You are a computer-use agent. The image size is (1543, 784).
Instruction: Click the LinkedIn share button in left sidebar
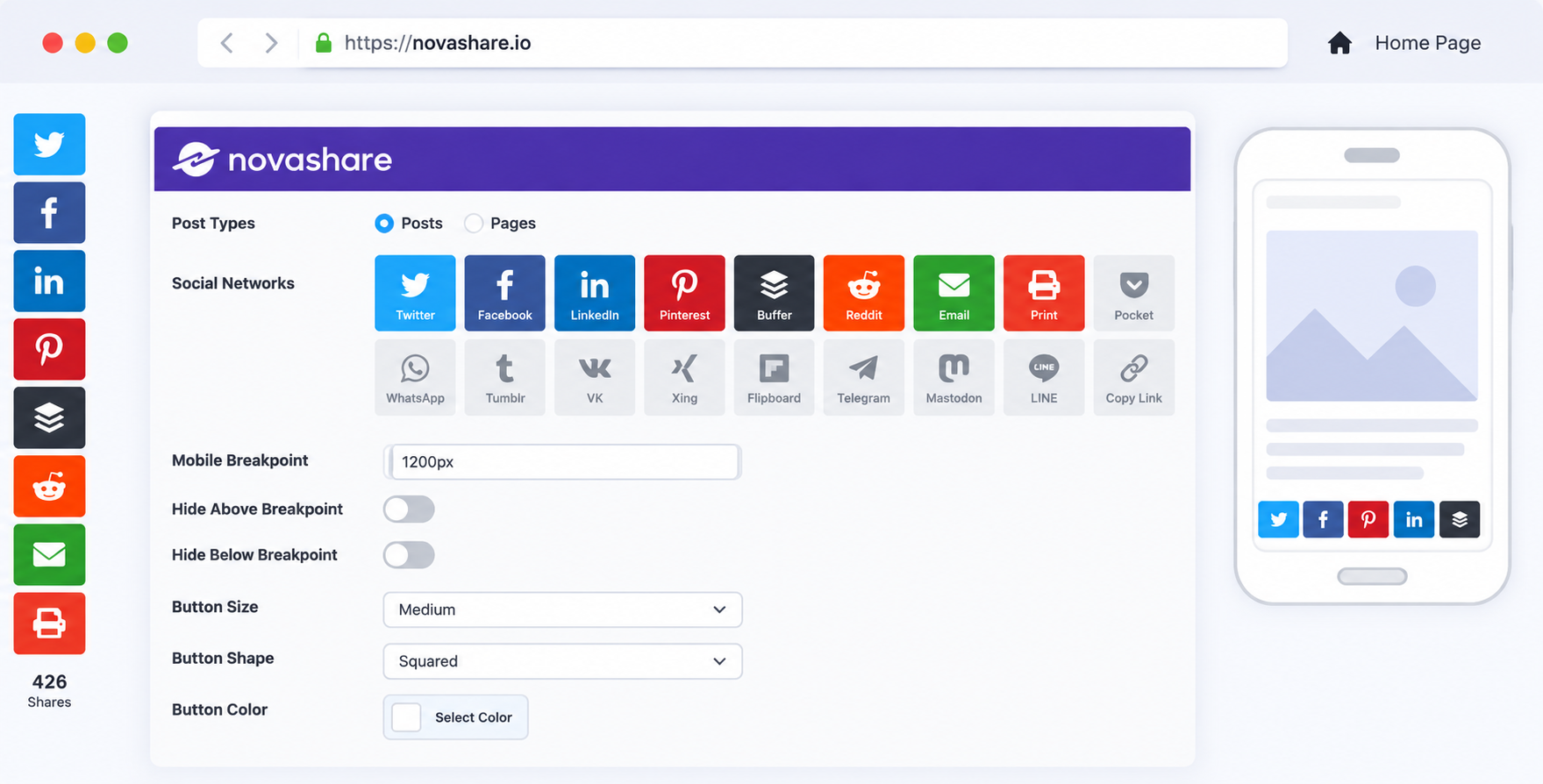point(49,281)
